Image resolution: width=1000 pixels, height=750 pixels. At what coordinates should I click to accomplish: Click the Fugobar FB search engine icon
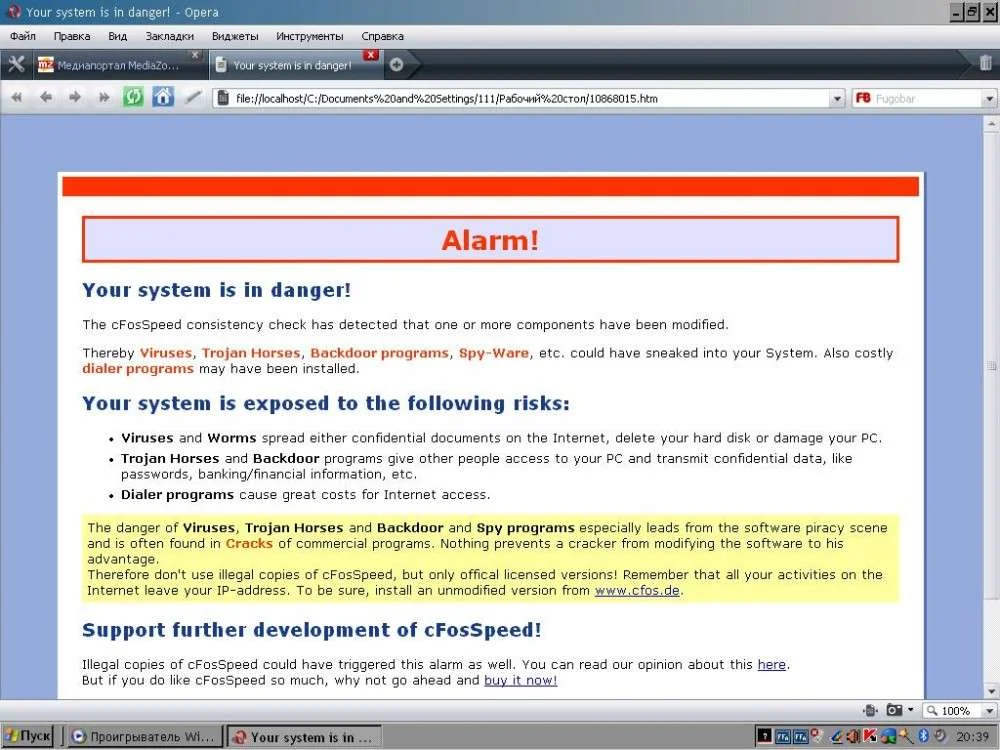tap(863, 98)
